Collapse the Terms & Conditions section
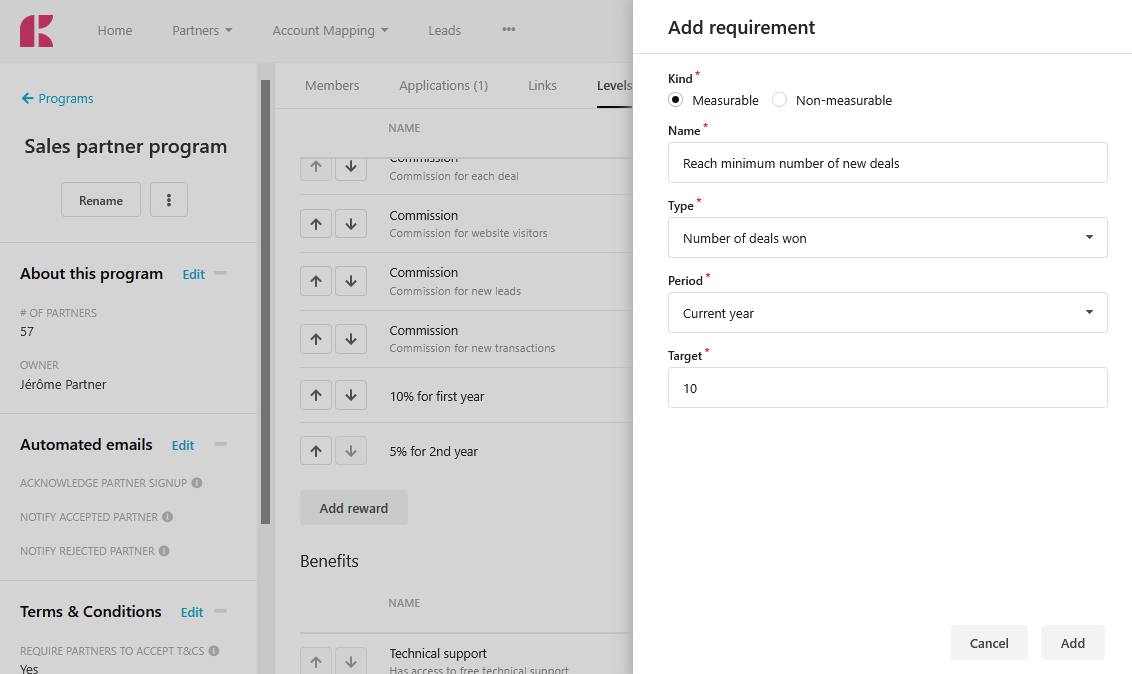This screenshot has height=674, width=1132. (x=221, y=611)
